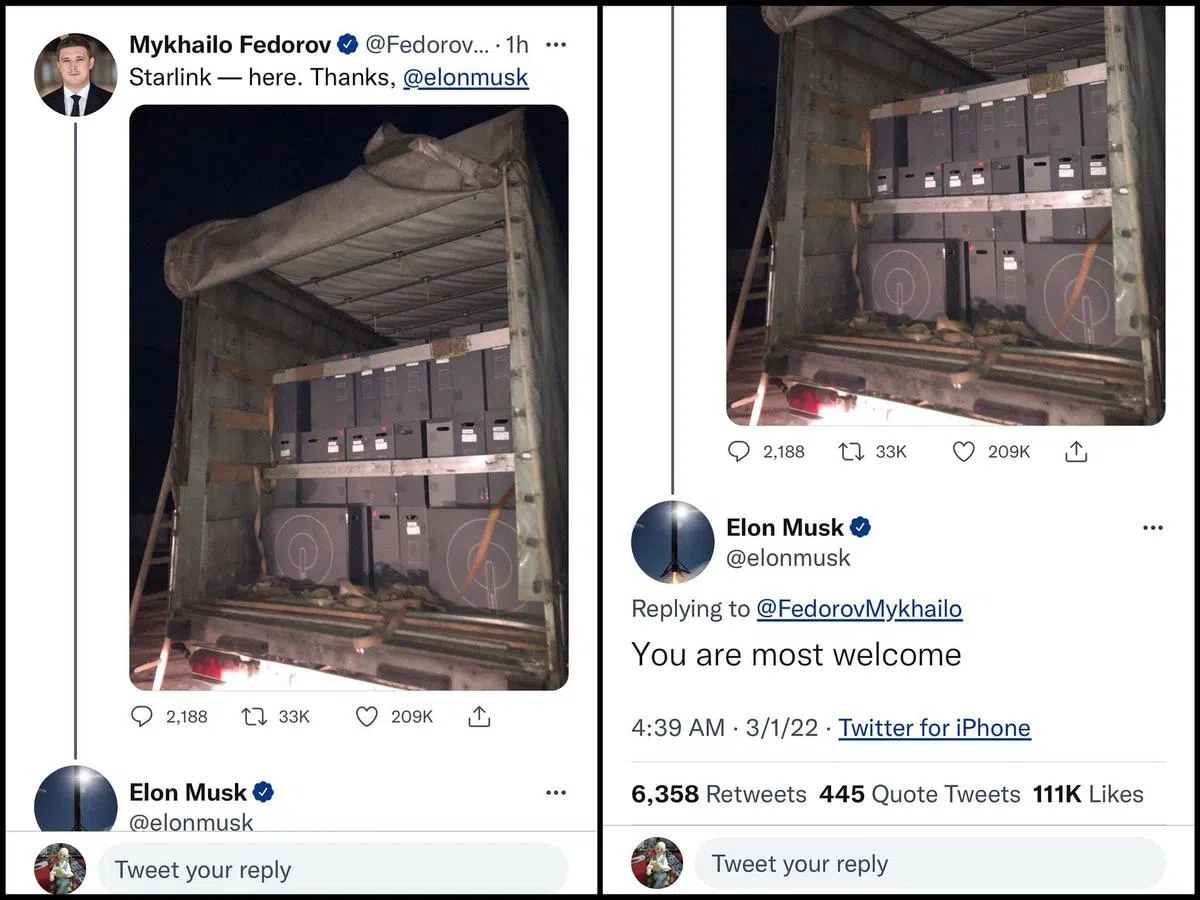Click share icon on left tweet
This screenshot has height=900, width=1200.
[x=479, y=716]
